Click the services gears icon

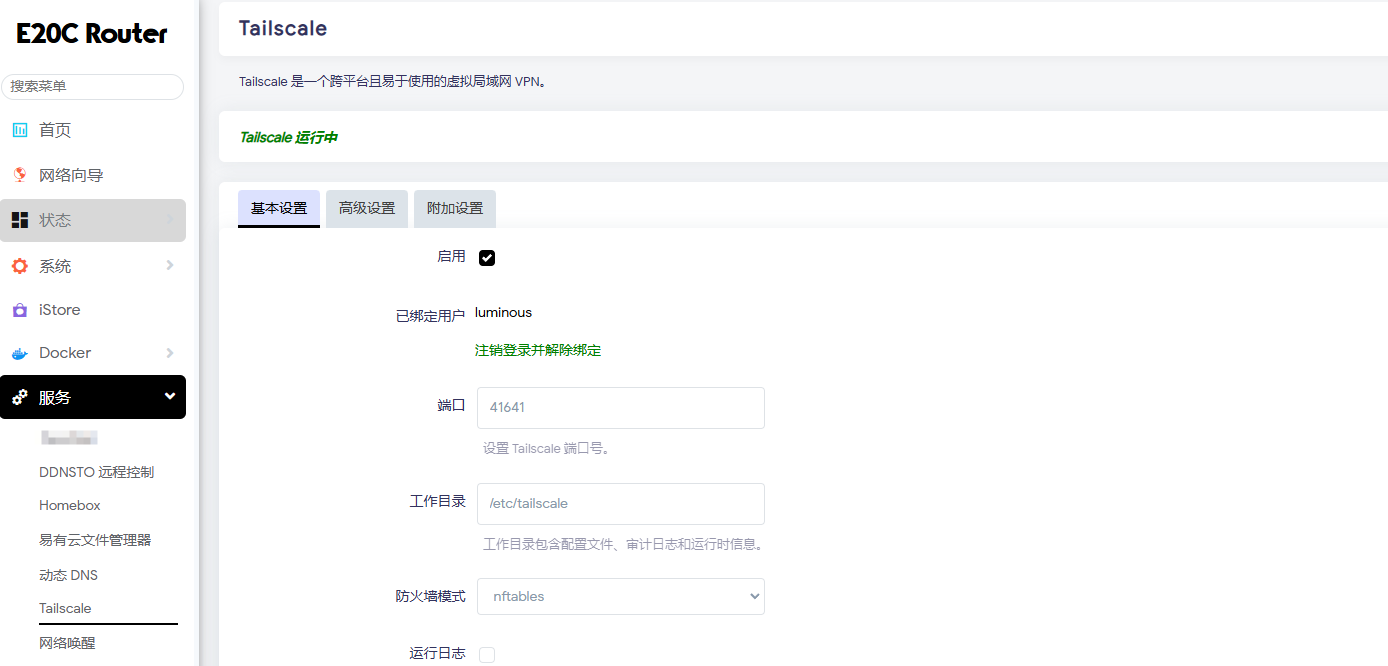tap(20, 397)
